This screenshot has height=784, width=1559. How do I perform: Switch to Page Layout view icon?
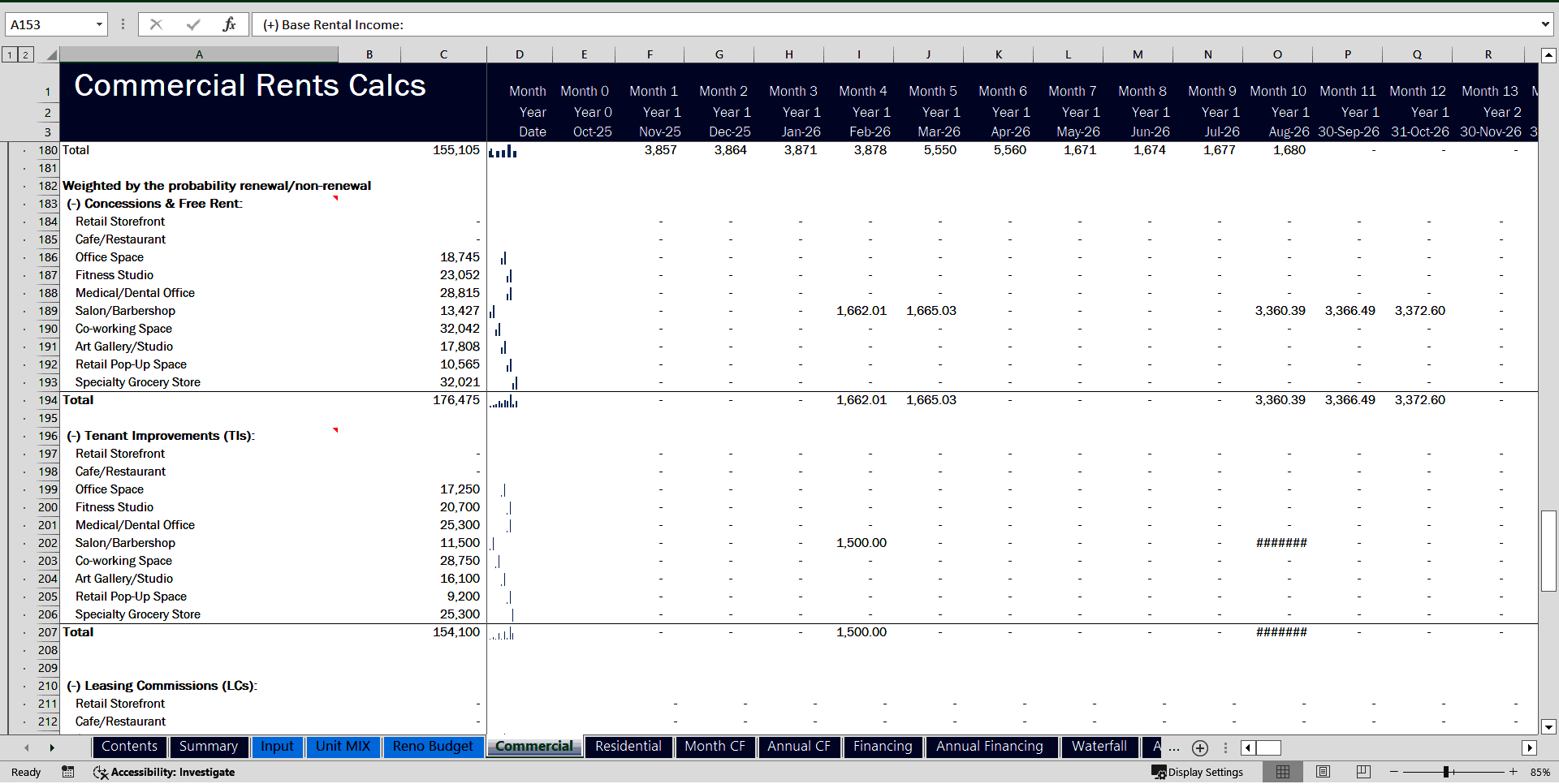pos(1323,772)
